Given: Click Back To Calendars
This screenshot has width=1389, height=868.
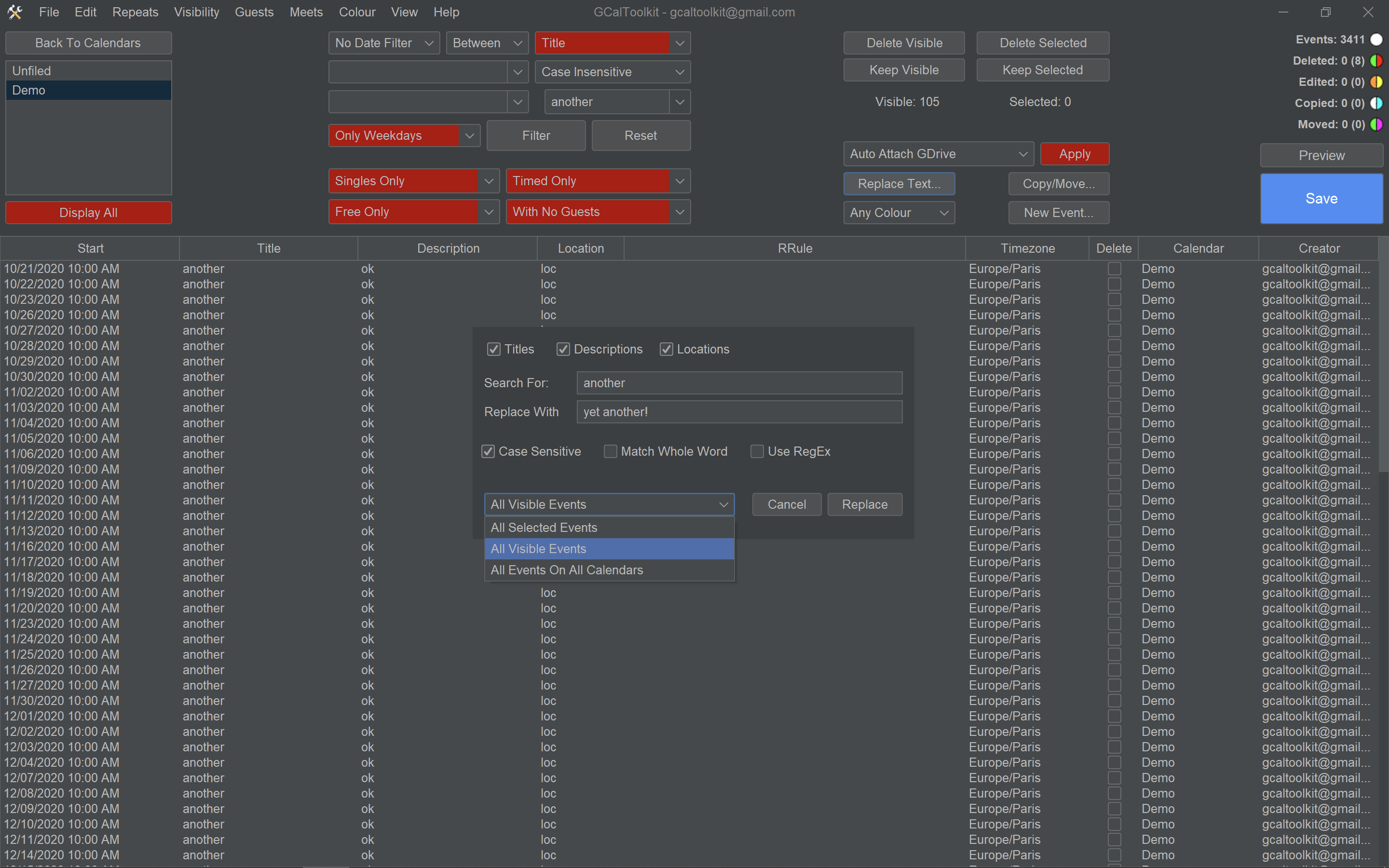Looking at the screenshot, I should (88, 42).
